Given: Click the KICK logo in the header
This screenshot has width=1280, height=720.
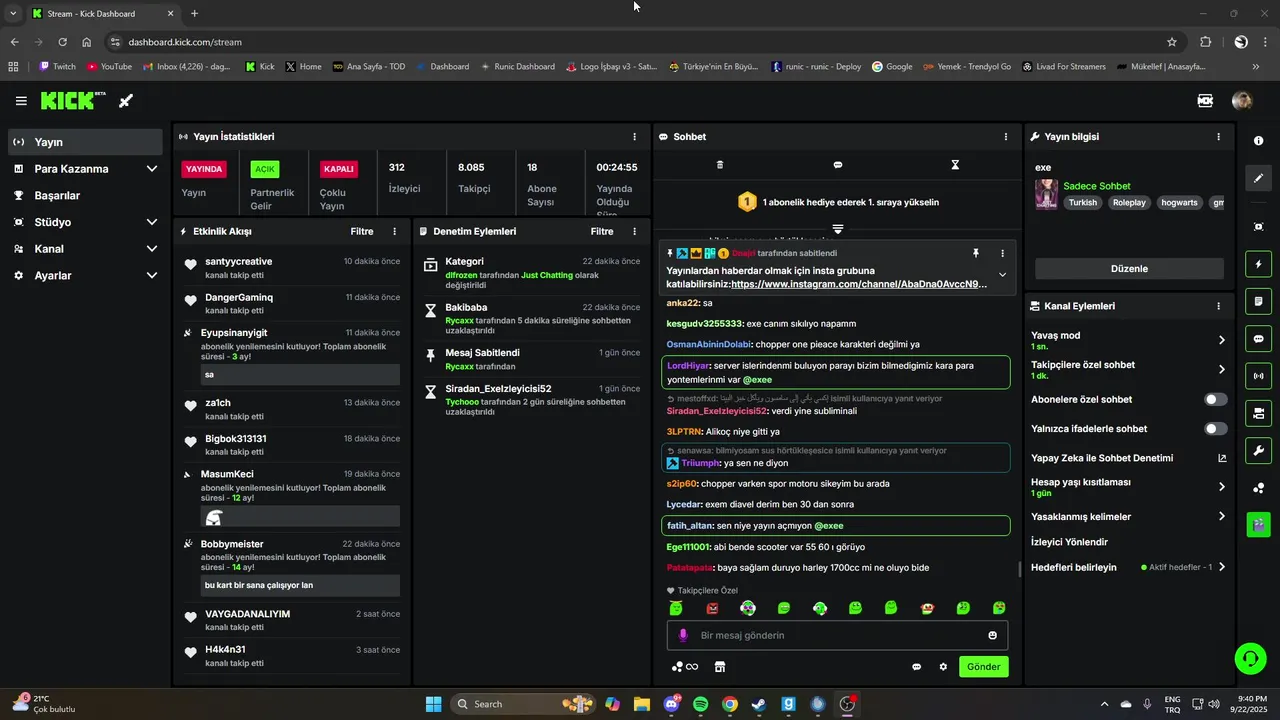Looking at the screenshot, I should coord(73,101).
